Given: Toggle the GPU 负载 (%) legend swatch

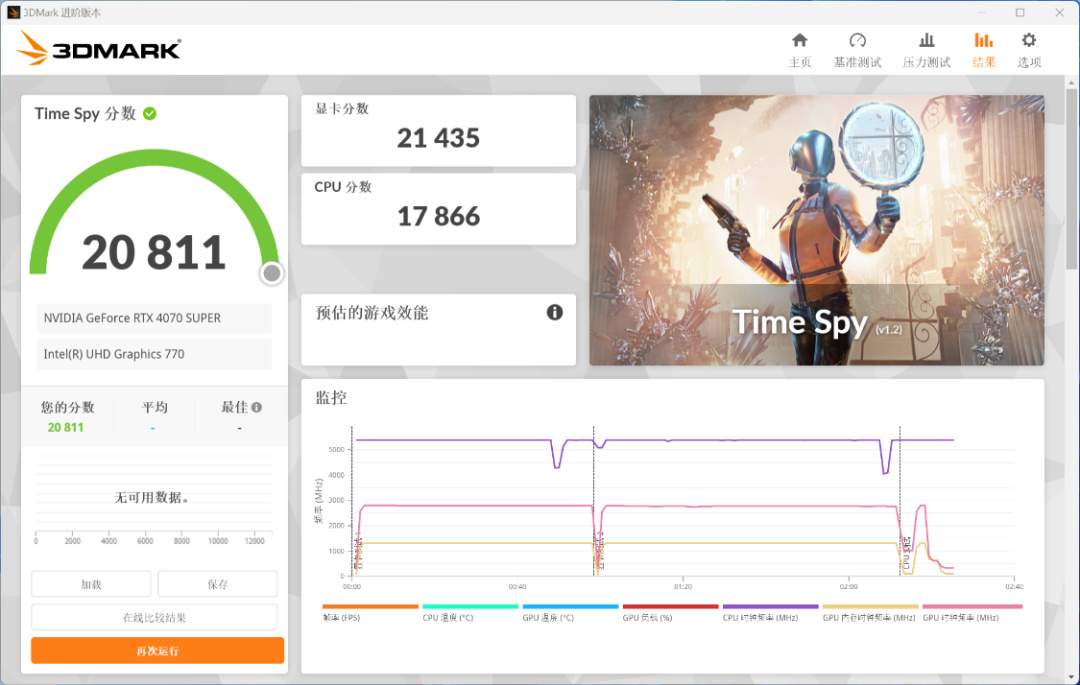Looking at the screenshot, I should tap(671, 607).
